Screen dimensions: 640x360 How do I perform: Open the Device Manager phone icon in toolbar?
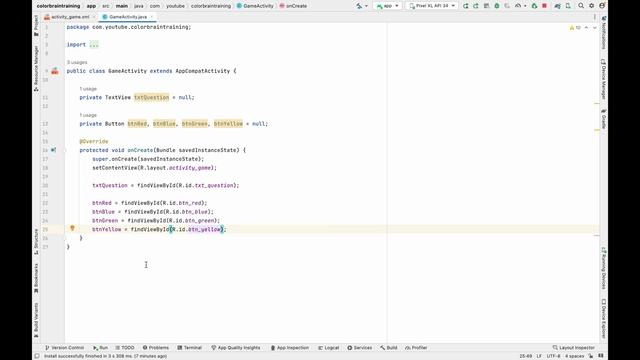point(568,6)
